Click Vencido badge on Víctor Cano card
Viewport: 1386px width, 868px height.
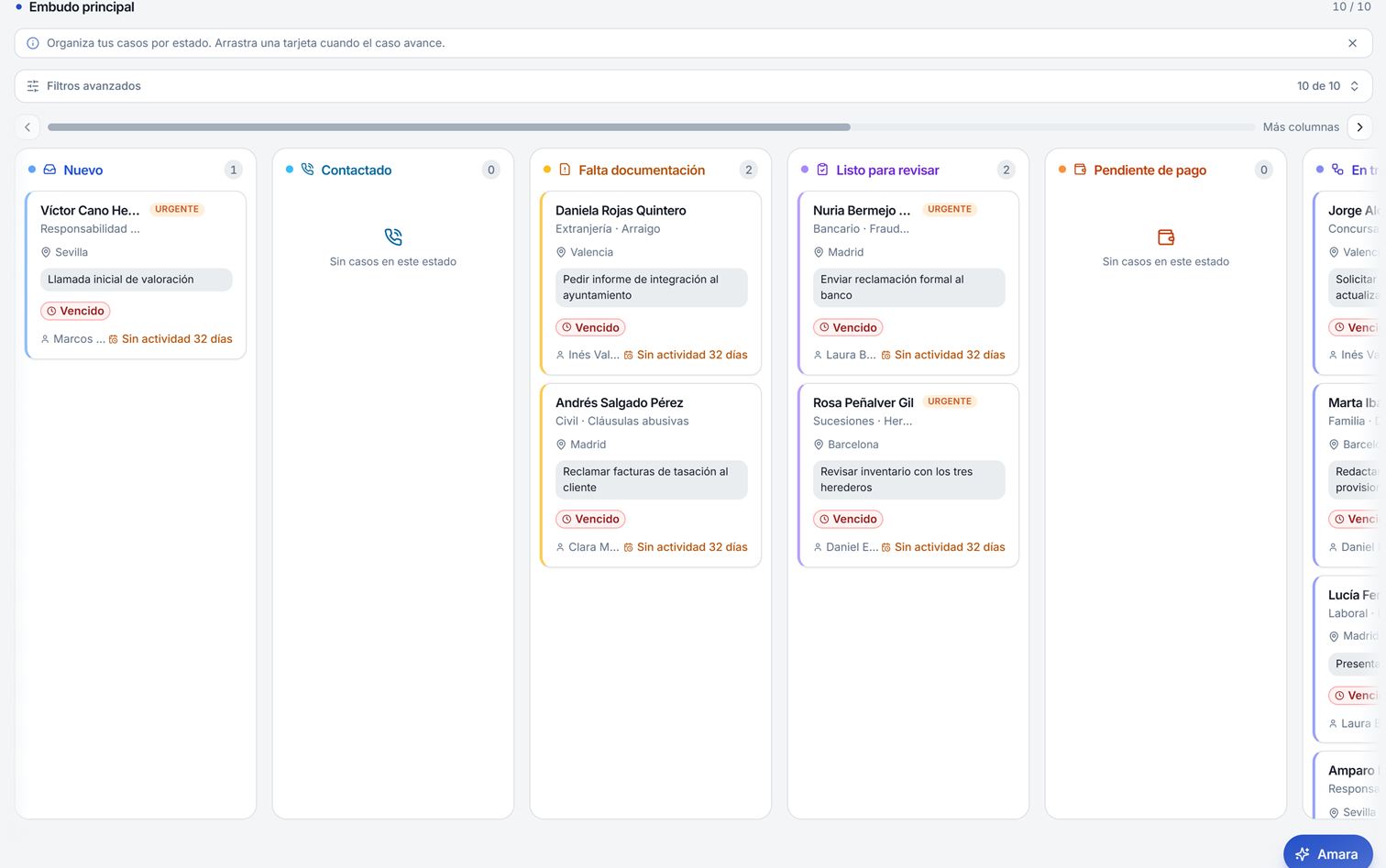click(75, 311)
